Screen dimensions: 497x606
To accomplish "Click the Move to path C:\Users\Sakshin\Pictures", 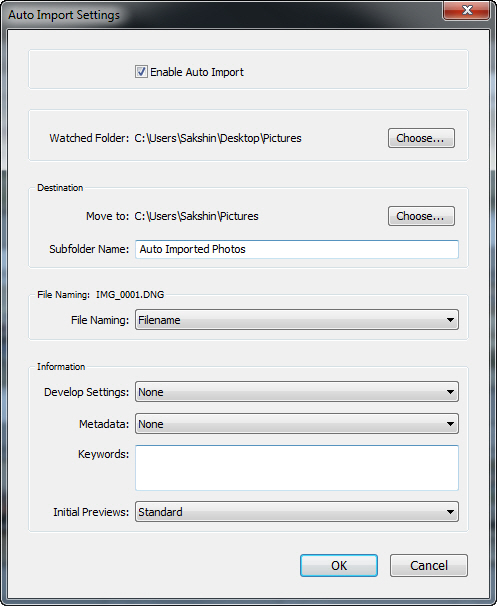I will [196, 216].
